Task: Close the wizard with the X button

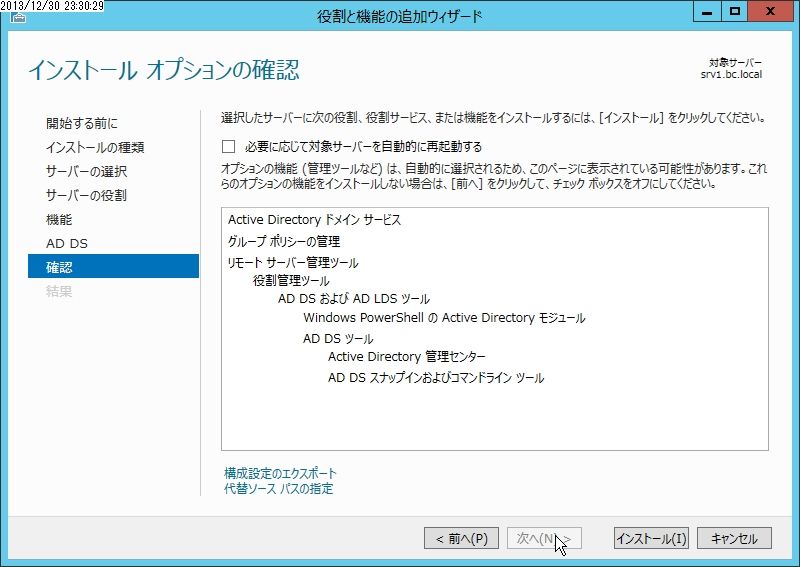Action: [770, 11]
